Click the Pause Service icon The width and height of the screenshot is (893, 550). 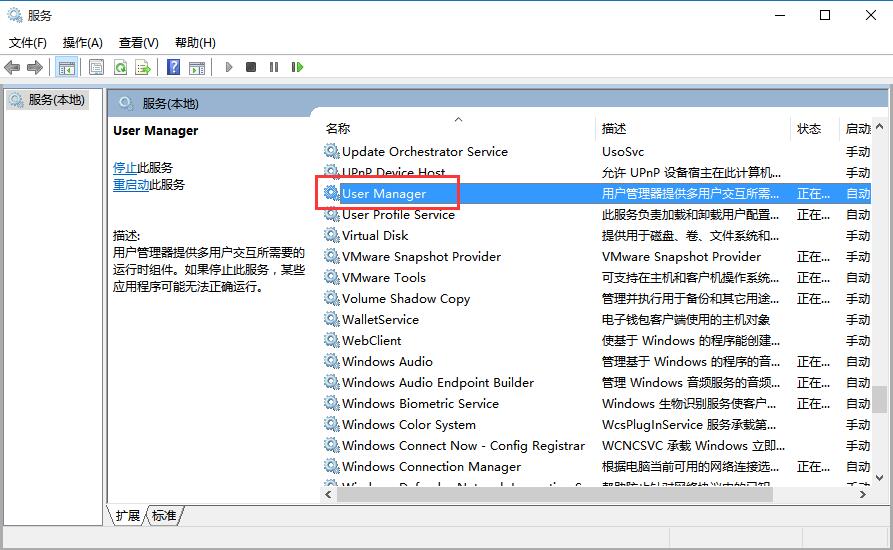point(274,67)
